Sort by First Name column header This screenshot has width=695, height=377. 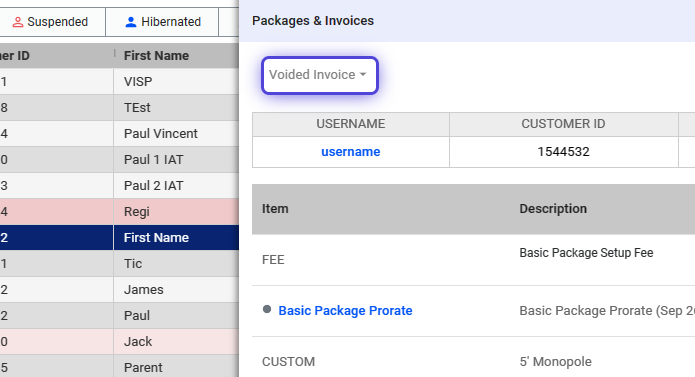(156, 56)
